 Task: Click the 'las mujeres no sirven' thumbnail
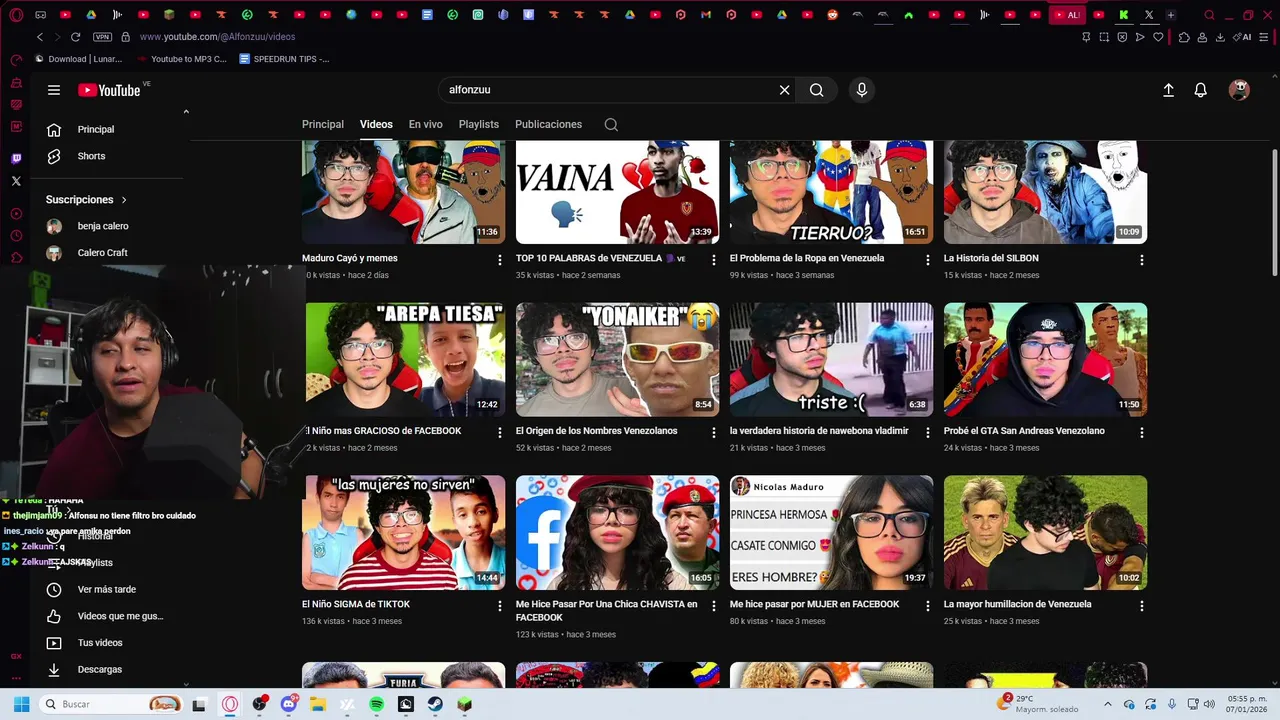click(404, 532)
